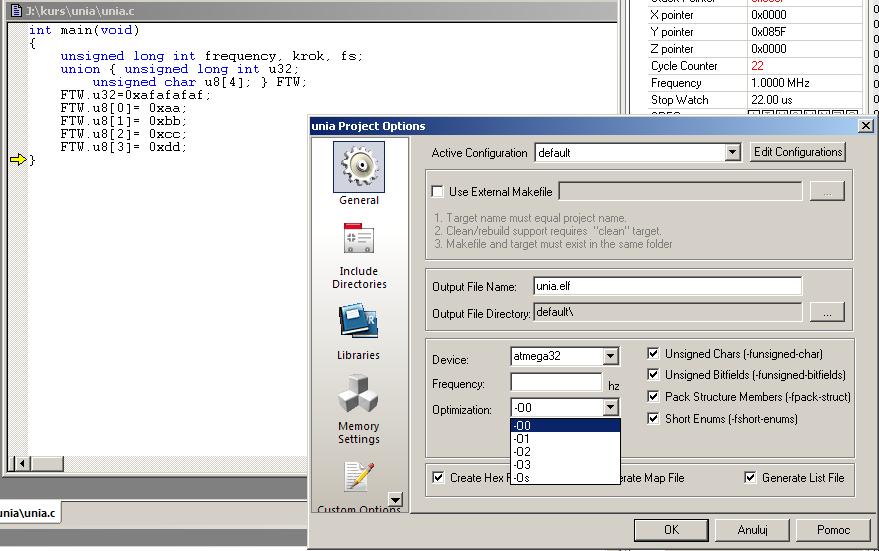Uncheck Pack Structure Members option
Screen dimensions: 879x551
pyautogui.click(x=653, y=397)
